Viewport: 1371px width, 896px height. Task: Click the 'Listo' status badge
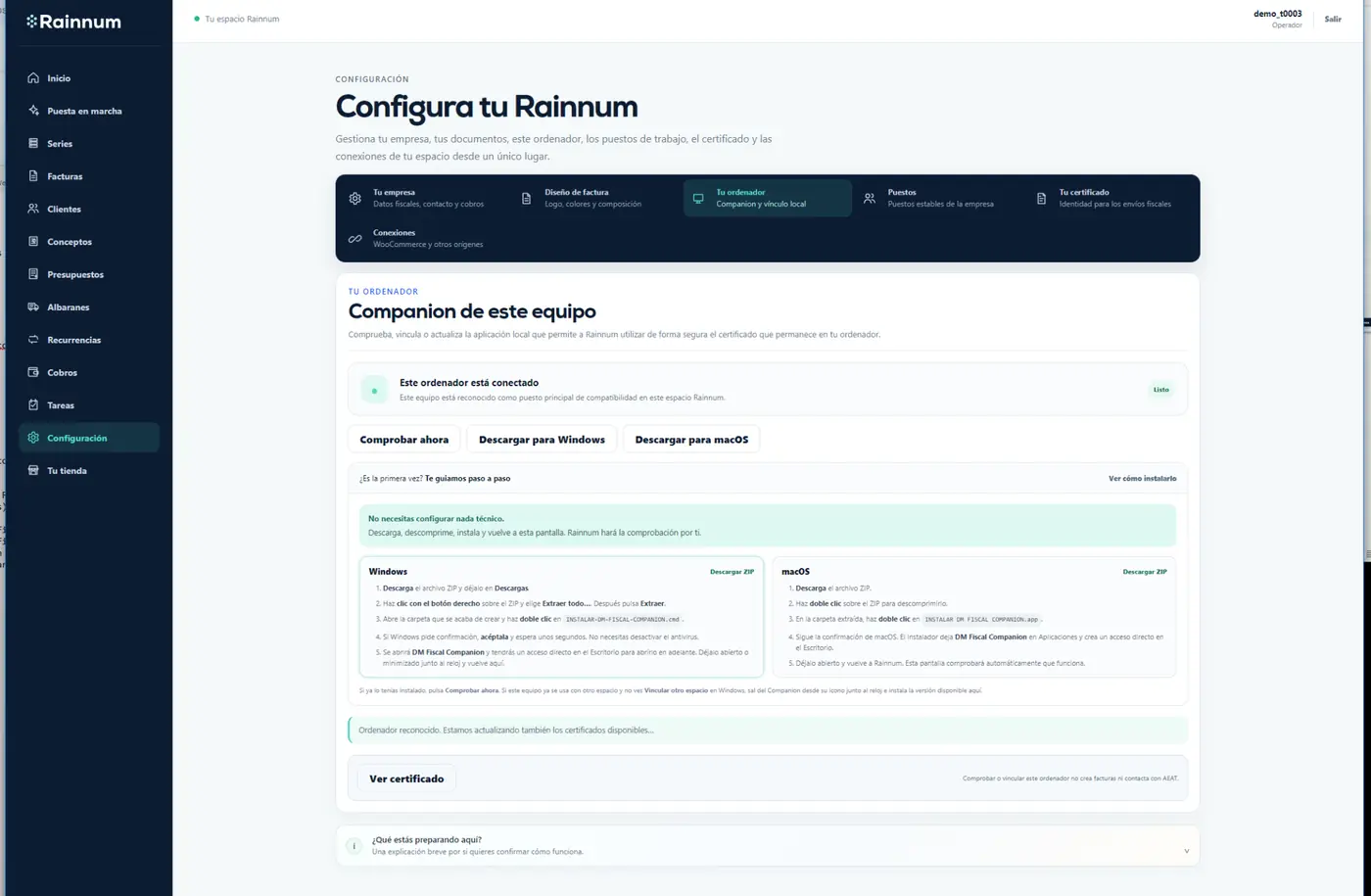1160,390
